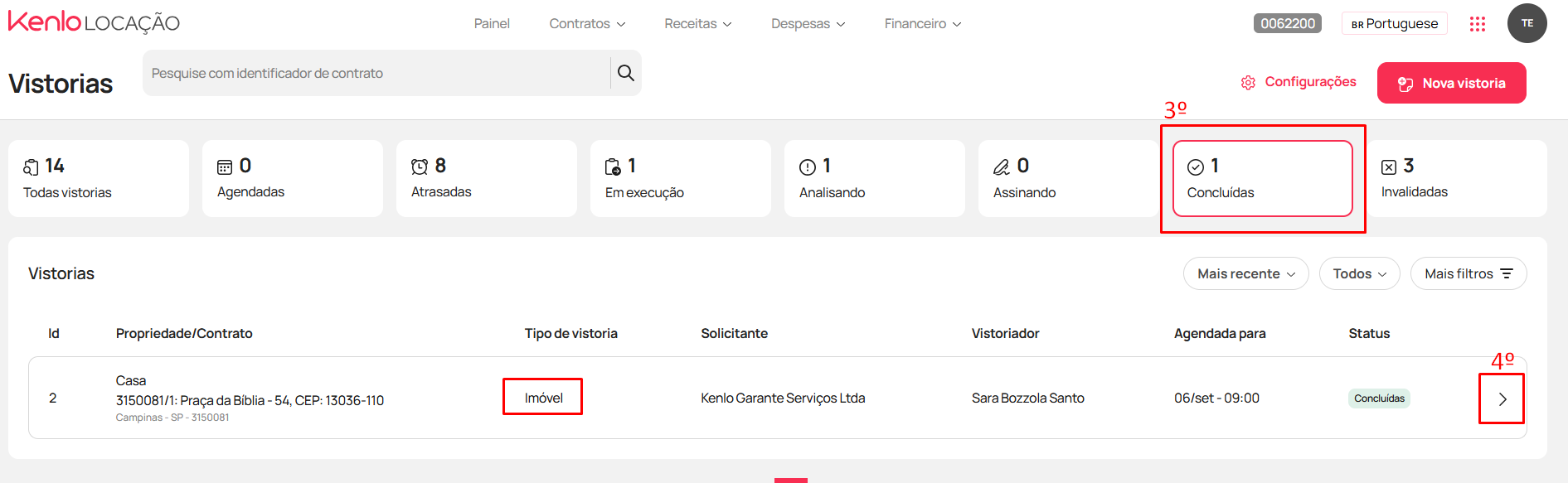Click the icon inside Nova vistoria button

(x=1405, y=84)
